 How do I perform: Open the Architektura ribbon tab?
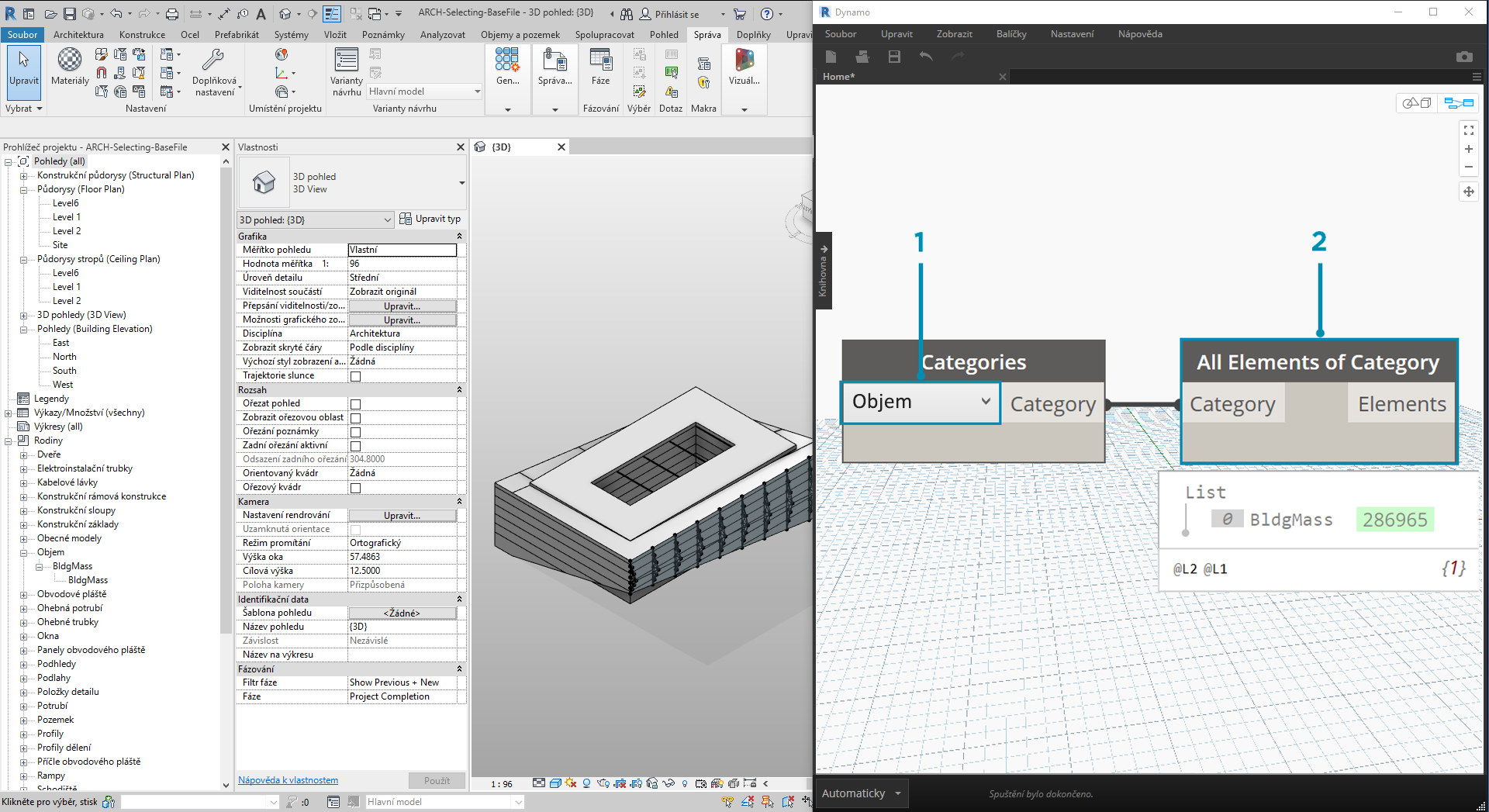pyautogui.click(x=78, y=35)
